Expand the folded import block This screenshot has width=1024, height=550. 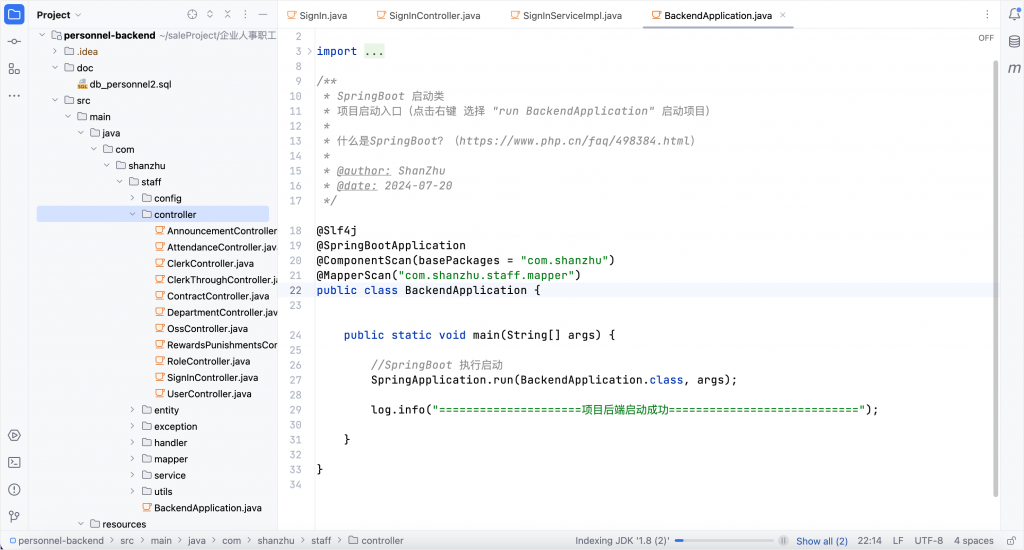pyautogui.click(x=374, y=51)
